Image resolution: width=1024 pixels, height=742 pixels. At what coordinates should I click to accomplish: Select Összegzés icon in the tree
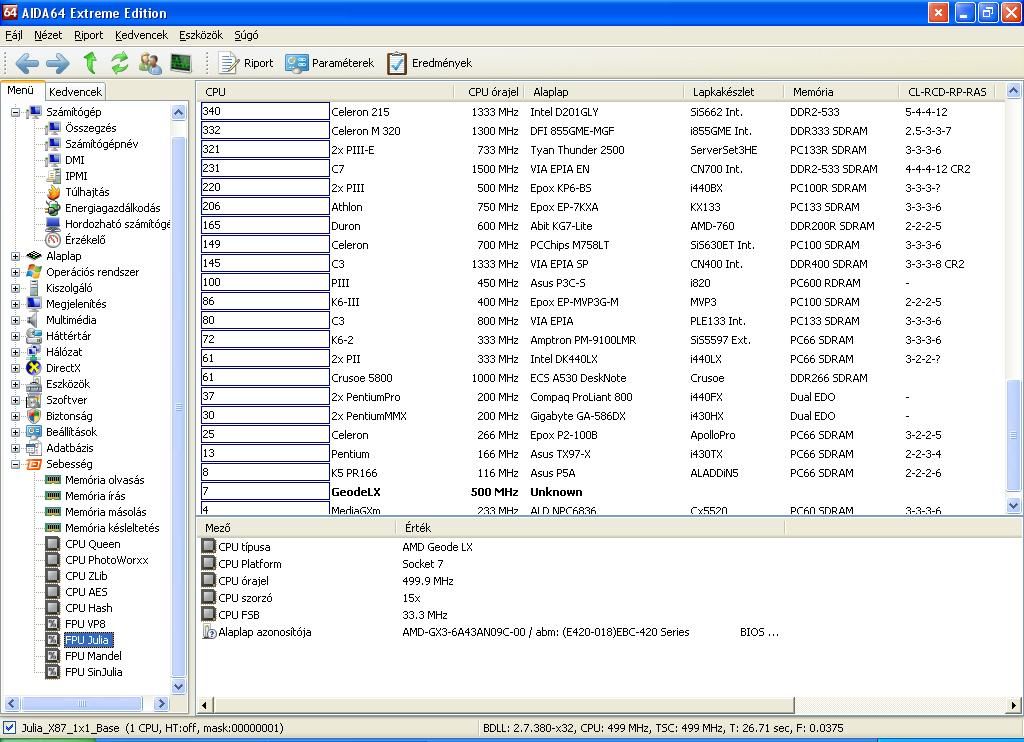pyautogui.click(x=53, y=128)
